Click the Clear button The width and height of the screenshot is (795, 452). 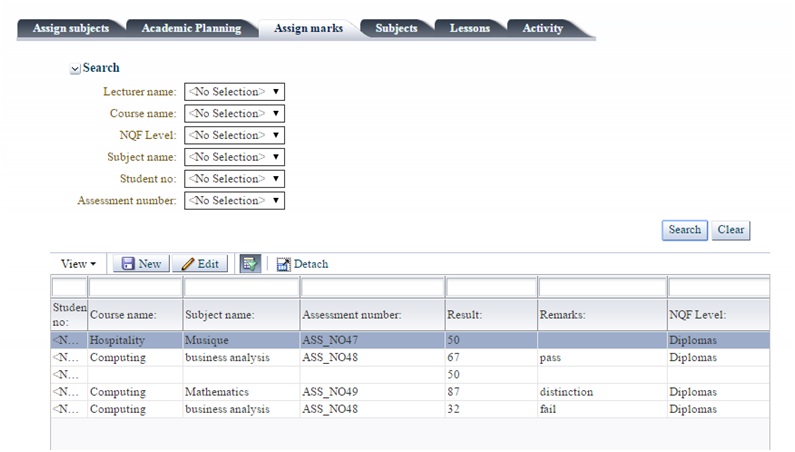(730, 230)
